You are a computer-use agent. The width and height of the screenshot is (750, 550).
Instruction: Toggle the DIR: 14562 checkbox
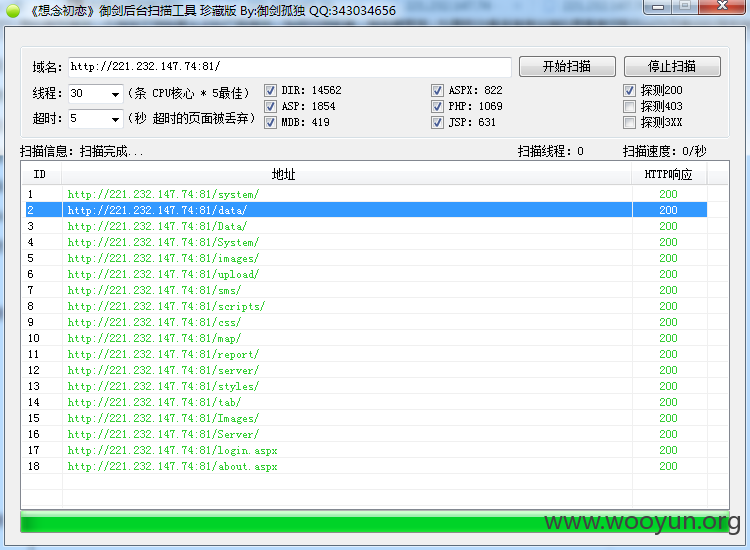coord(270,90)
